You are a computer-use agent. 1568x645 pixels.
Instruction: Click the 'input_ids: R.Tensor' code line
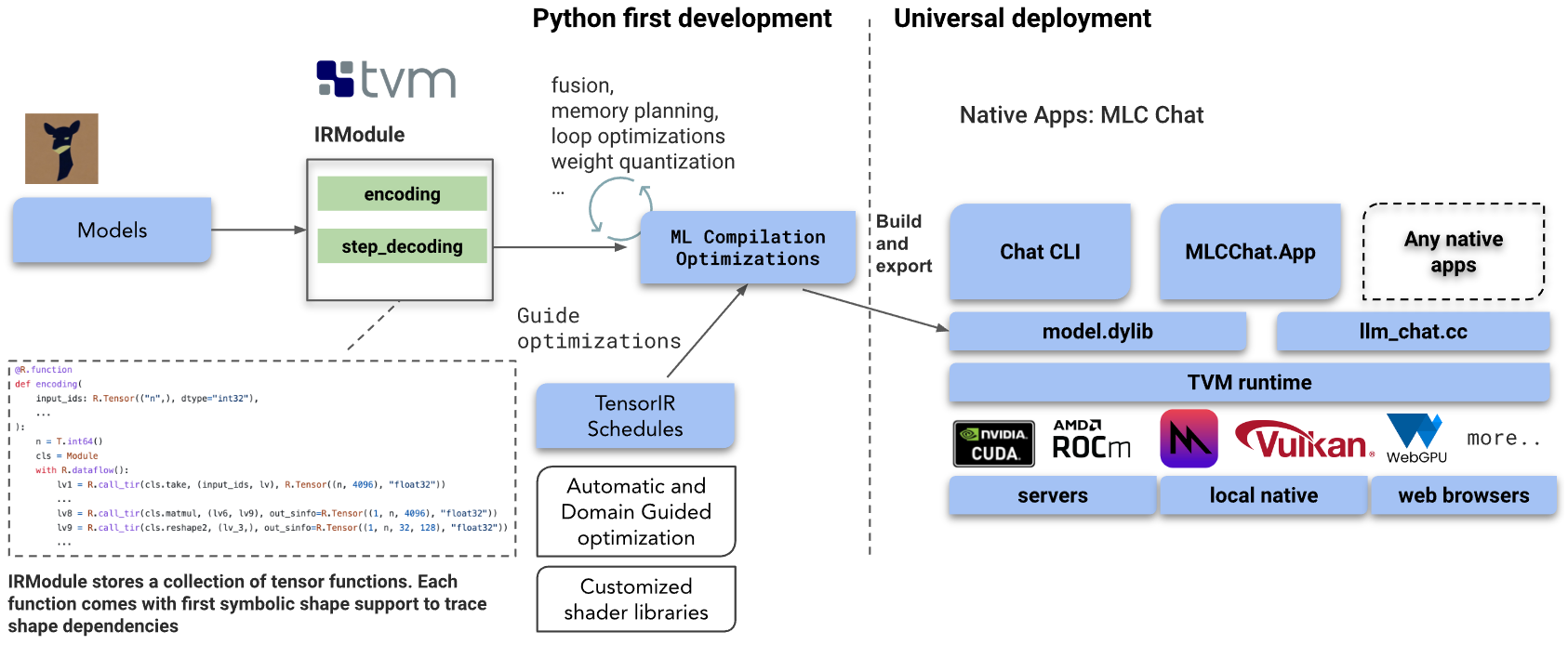pyautogui.click(x=147, y=399)
